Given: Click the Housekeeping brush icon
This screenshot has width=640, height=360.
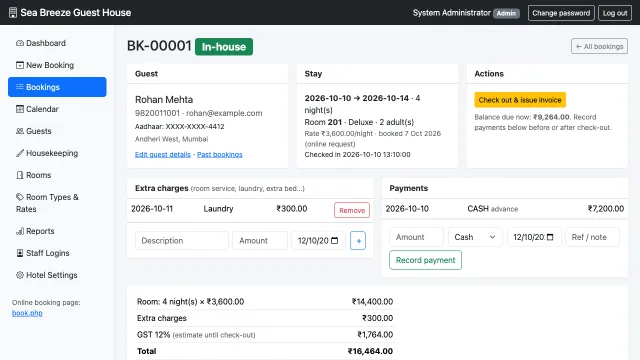Looking at the screenshot, I should tap(20, 153).
